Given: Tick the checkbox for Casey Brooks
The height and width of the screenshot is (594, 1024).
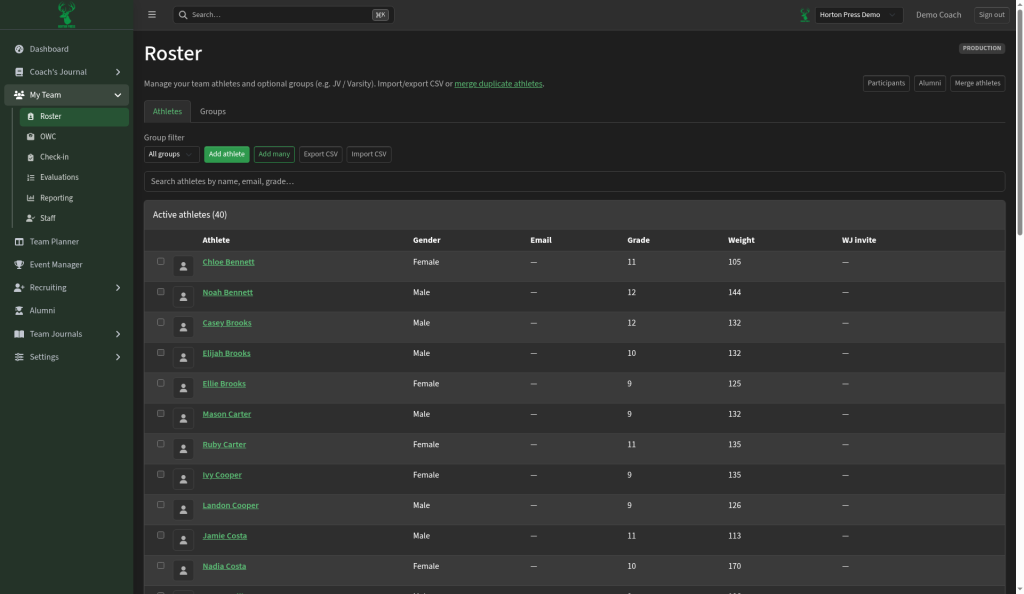Looking at the screenshot, I should pyautogui.click(x=161, y=322).
